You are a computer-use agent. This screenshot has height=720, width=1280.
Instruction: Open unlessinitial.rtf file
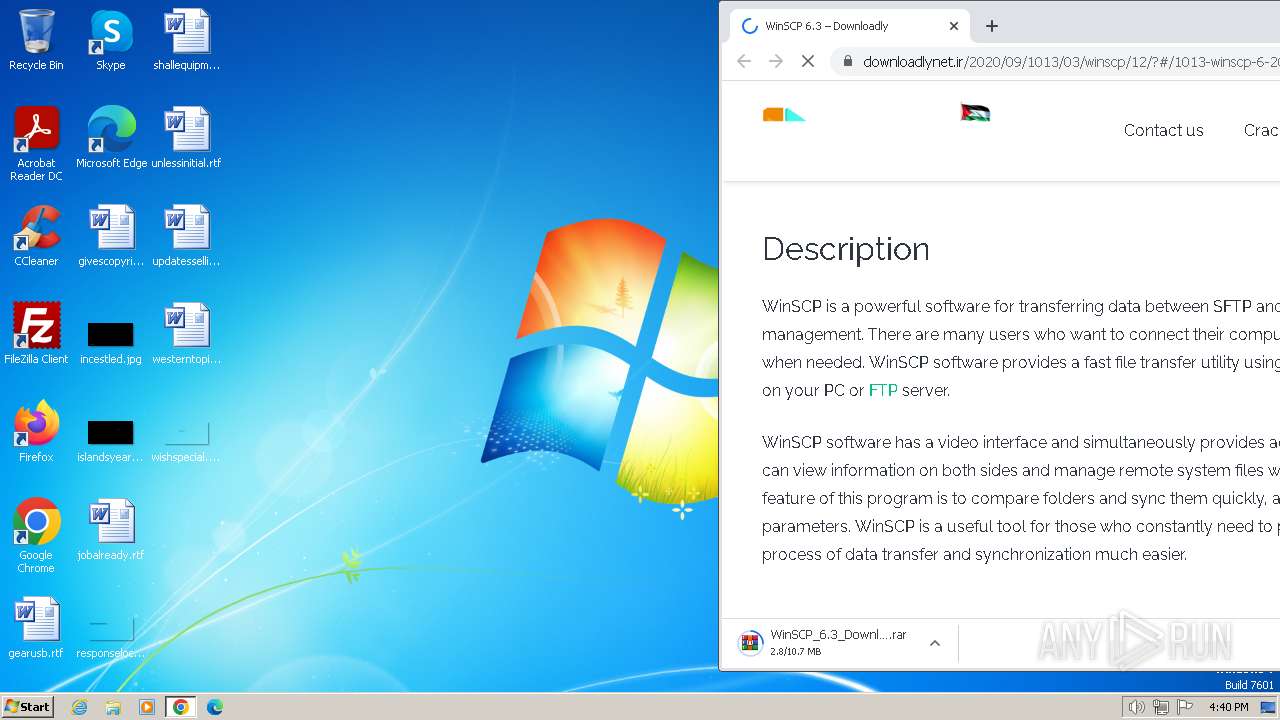tap(186, 138)
